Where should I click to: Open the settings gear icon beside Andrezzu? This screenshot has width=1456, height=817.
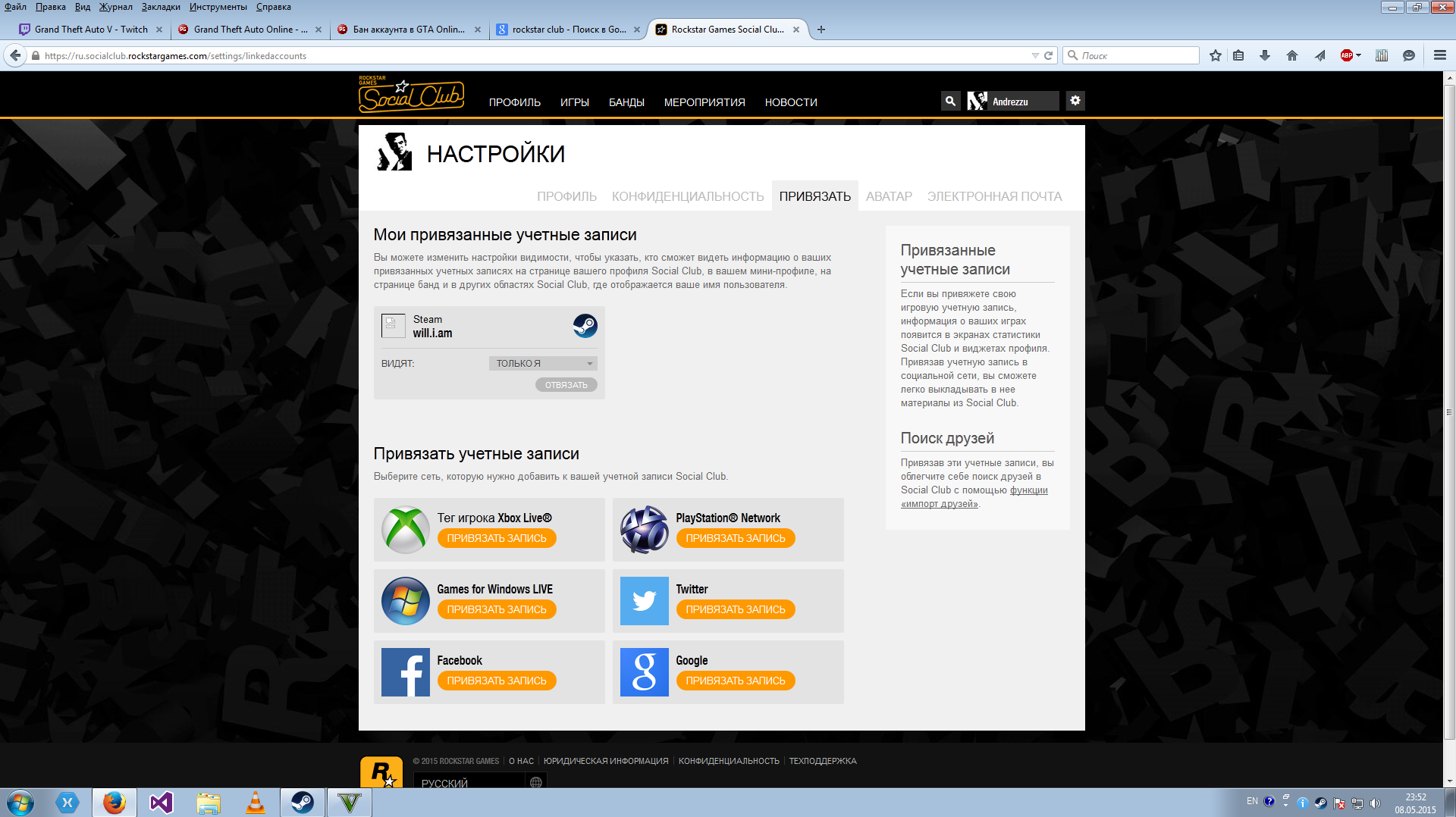1075,101
